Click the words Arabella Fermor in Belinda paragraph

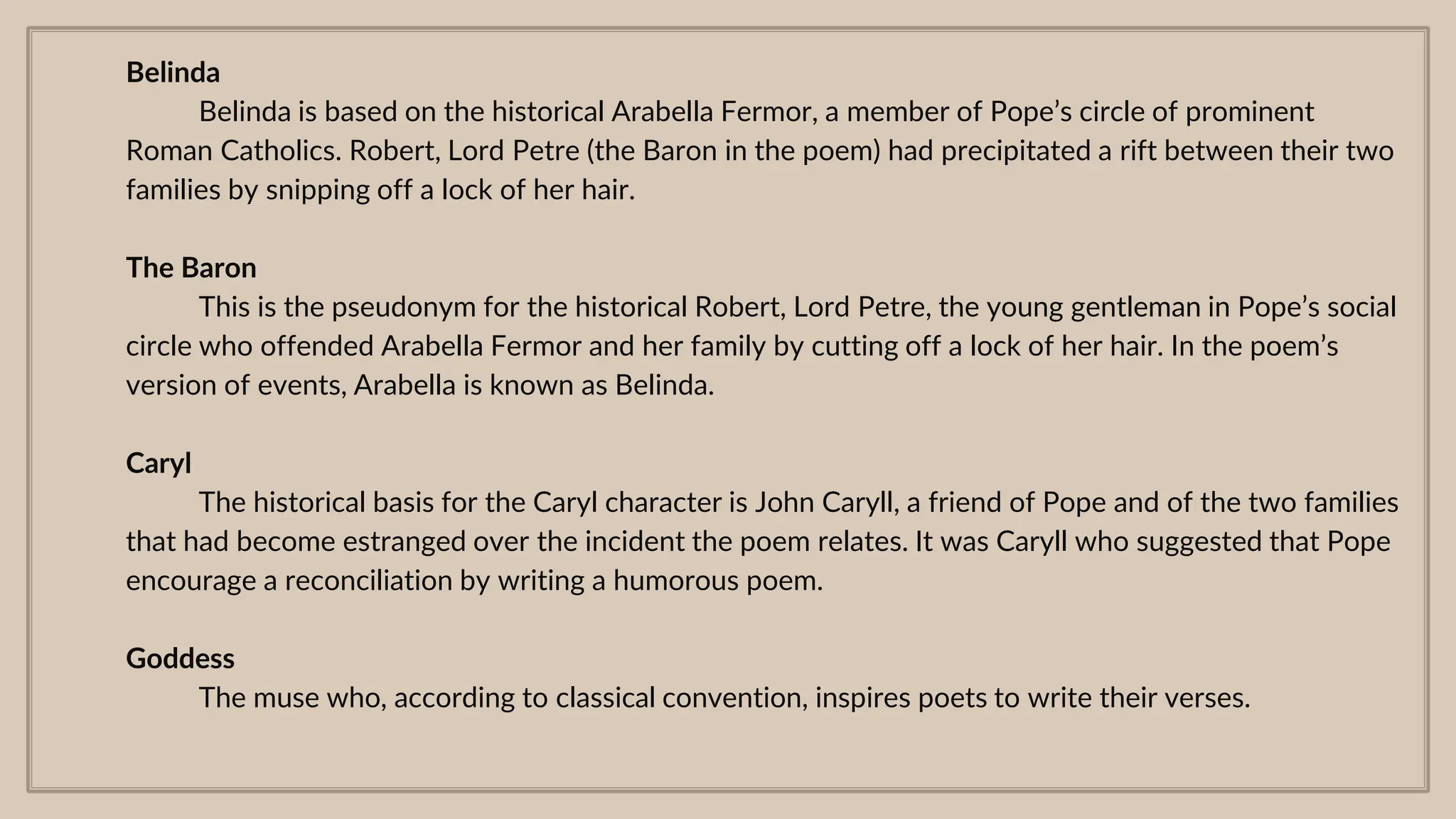(x=710, y=112)
